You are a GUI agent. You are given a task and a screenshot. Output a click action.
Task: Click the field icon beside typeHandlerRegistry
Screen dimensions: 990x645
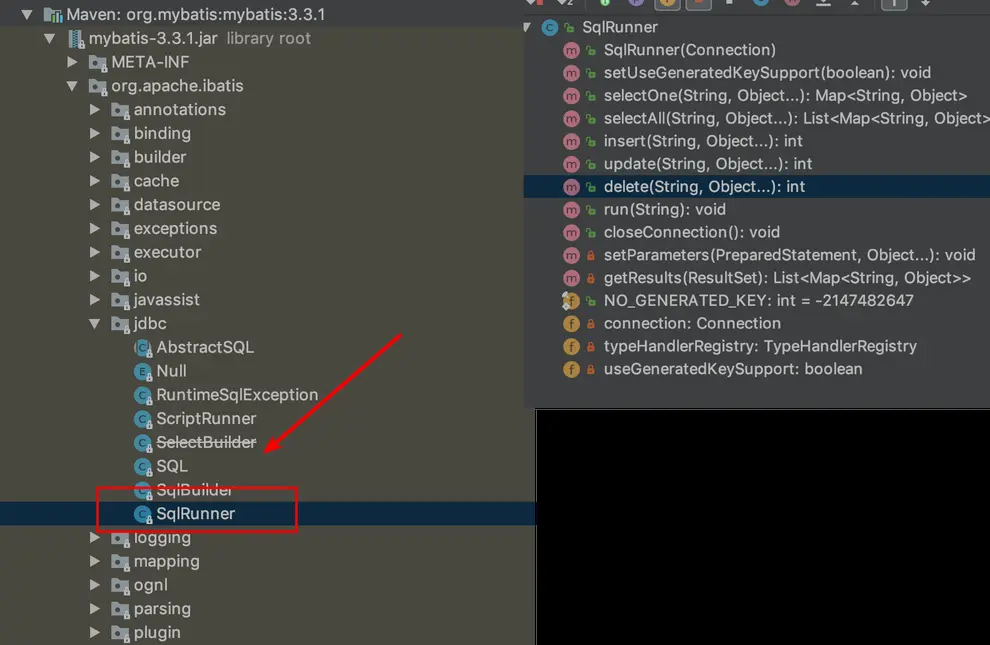(571, 346)
